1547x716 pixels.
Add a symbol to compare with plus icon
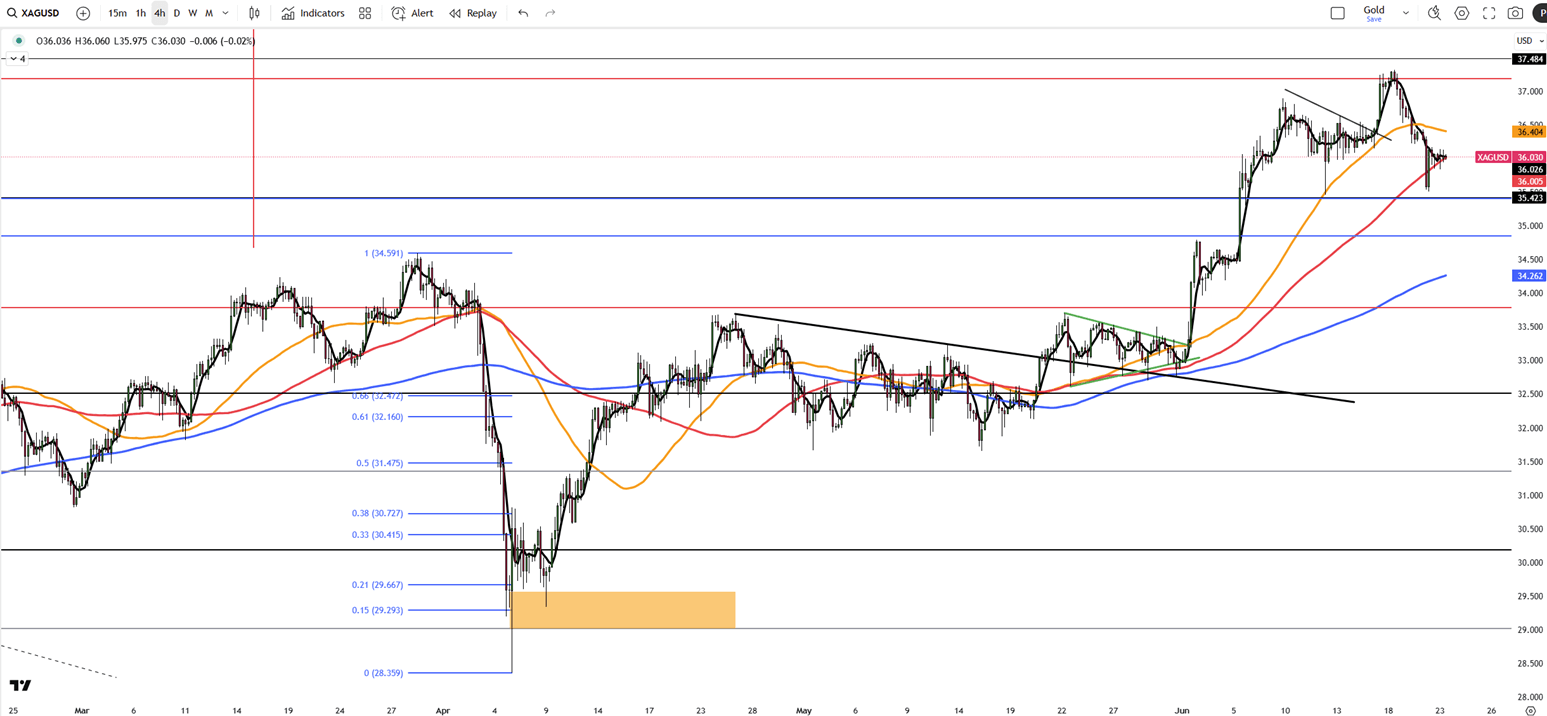coord(83,13)
